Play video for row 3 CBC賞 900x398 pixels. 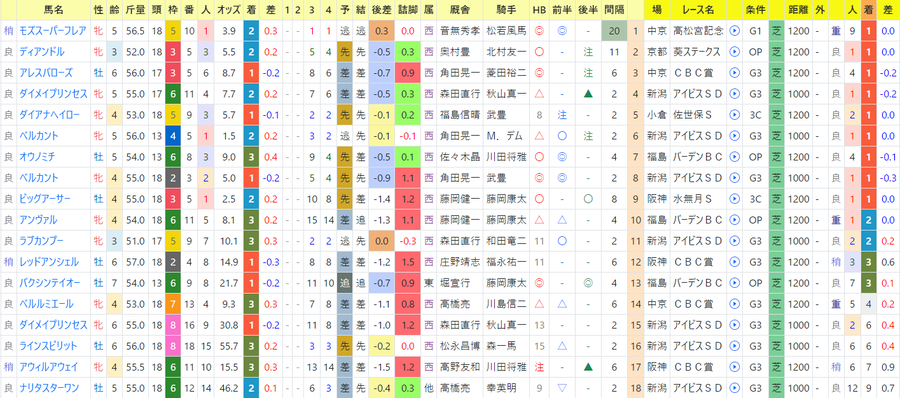(x=734, y=73)
